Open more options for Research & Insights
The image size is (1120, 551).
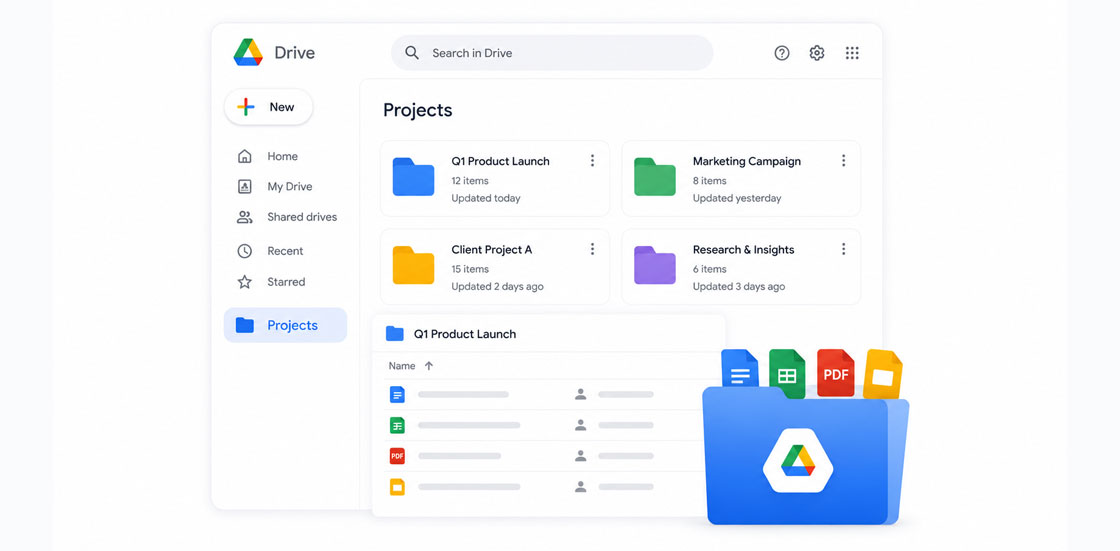coord(844,249)
